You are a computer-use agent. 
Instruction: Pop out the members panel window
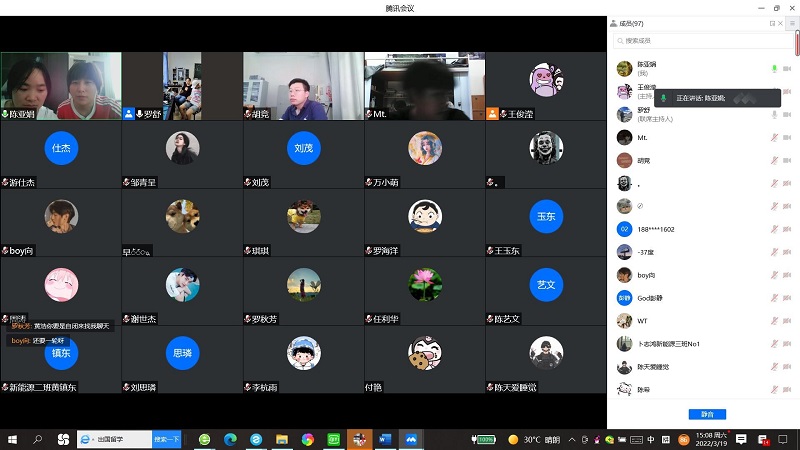coord(771,23)
